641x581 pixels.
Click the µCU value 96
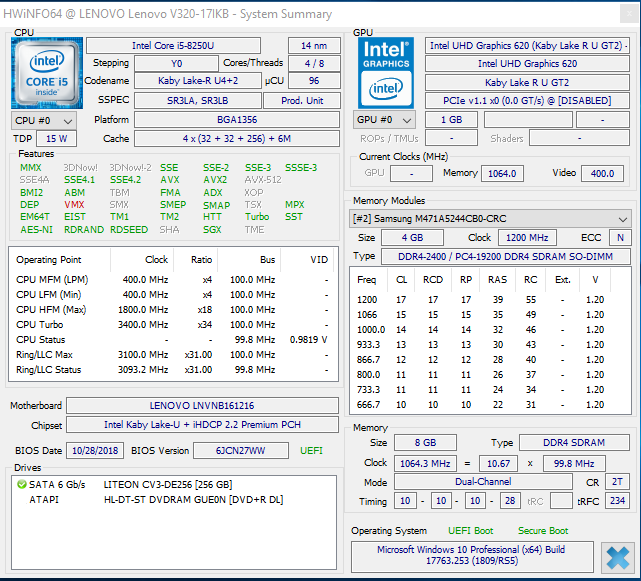(314, 81)
